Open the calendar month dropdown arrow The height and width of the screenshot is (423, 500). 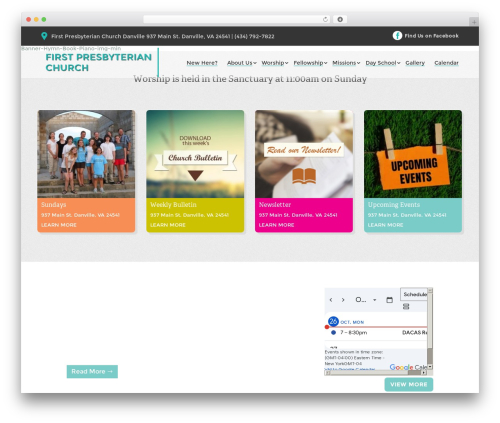pyautogui.click(x=375, y=300)
